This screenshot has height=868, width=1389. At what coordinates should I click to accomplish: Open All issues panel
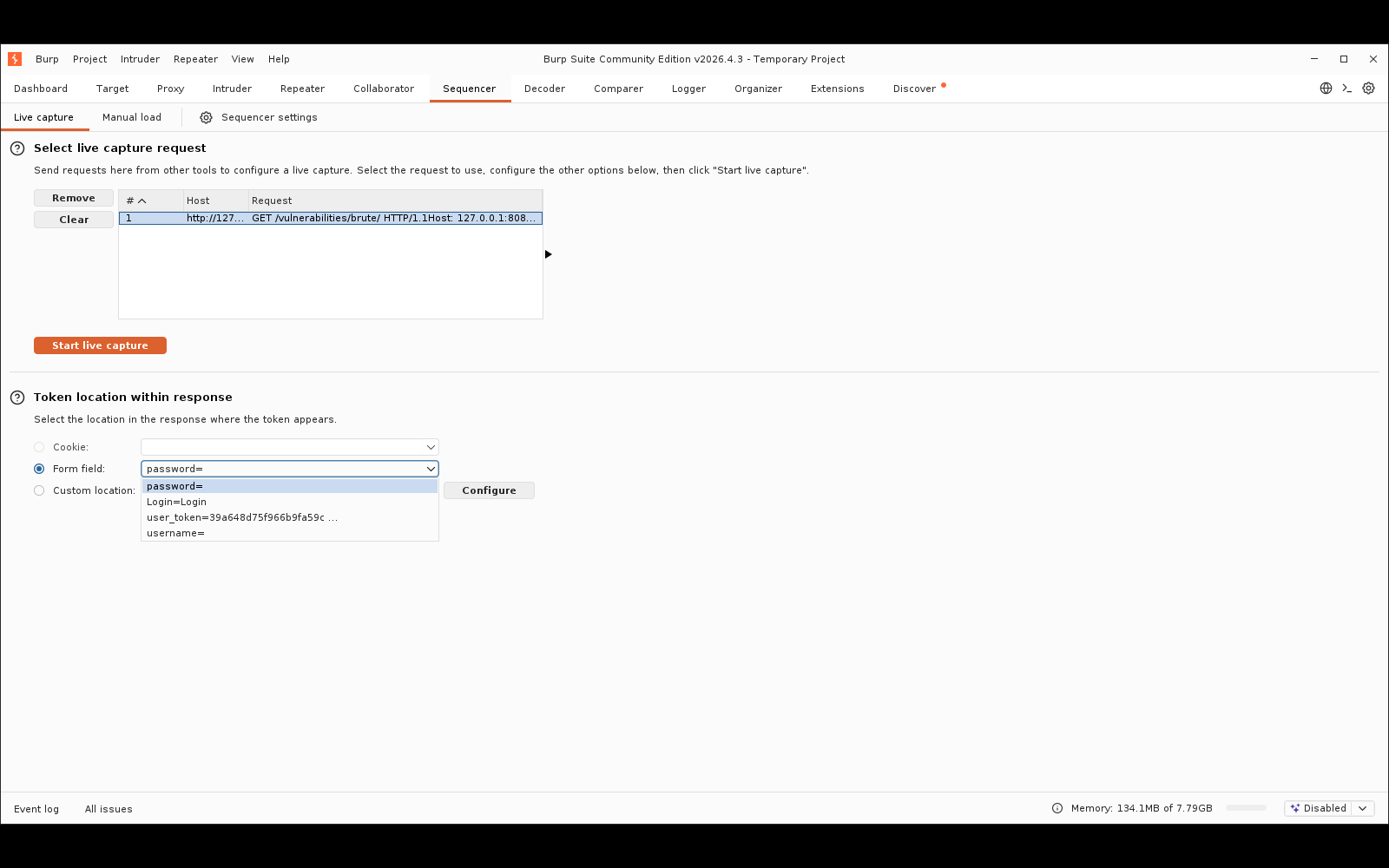(x=109, y=809)
